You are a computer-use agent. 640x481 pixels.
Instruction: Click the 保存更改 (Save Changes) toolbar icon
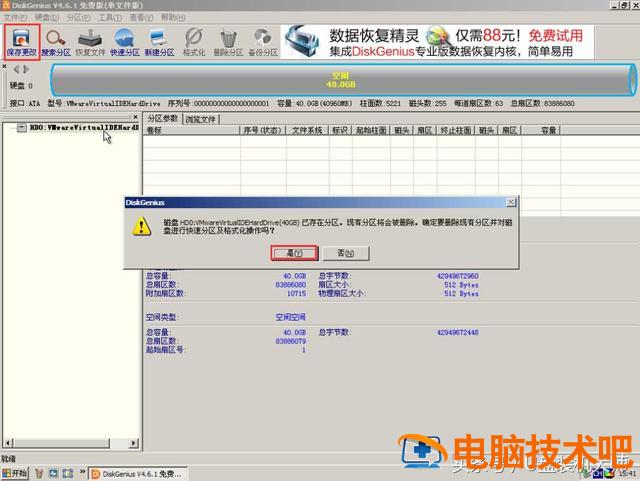[22, 42]
